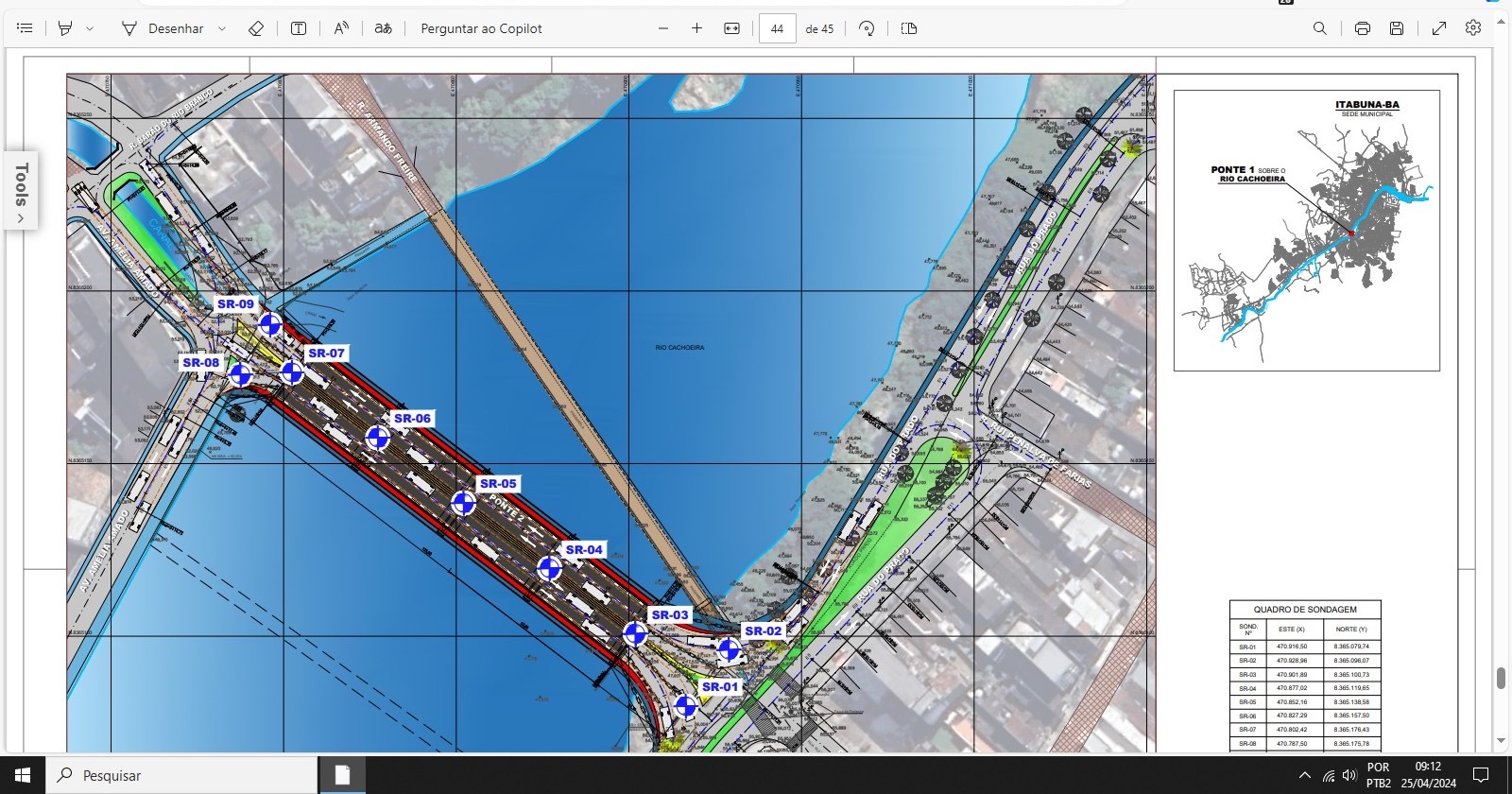The width and height of the screenshot is (1512, 794).
Task: Open PDF viewer settings gear
Action: [x=1472, y=28]
